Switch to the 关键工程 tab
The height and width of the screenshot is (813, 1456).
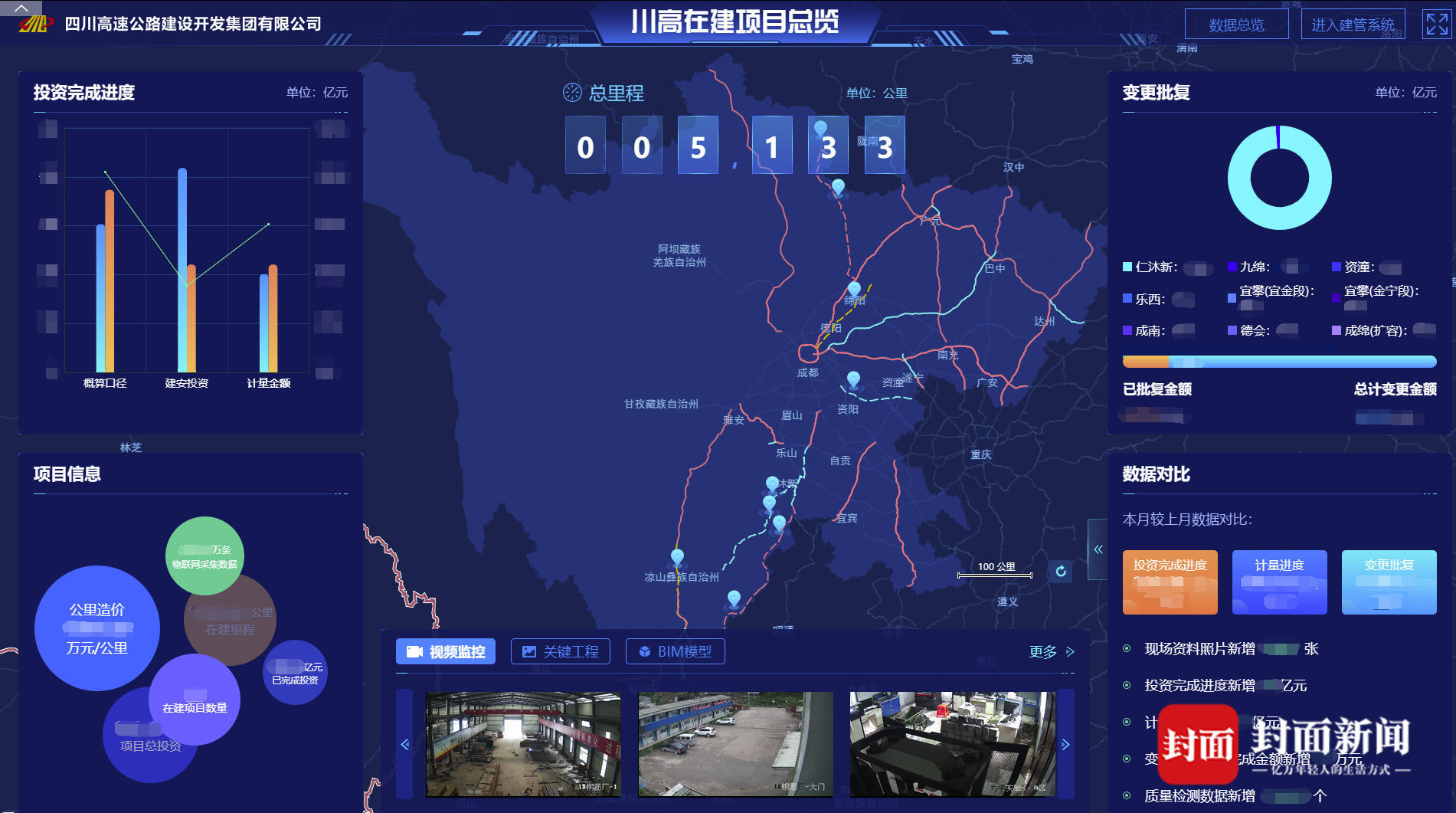pos(561,651)
